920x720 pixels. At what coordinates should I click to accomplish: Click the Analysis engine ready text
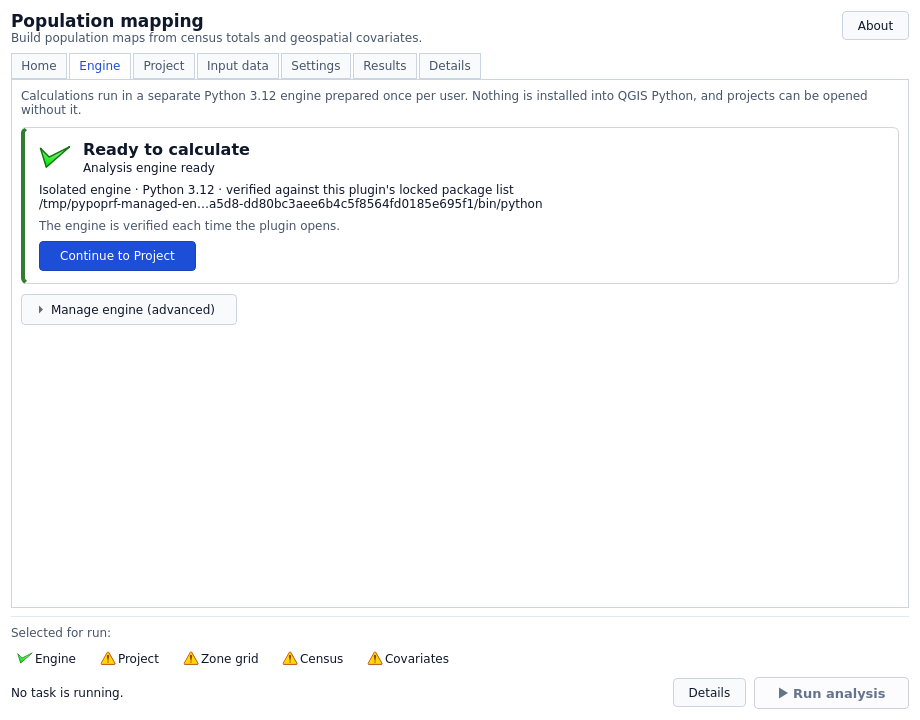click(148, 168)
